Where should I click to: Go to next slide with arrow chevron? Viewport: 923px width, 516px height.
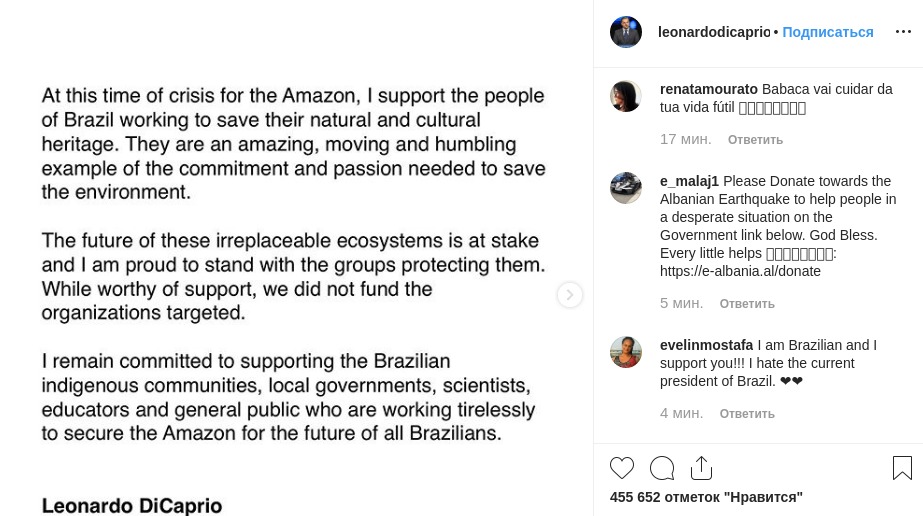click(570, 295)
